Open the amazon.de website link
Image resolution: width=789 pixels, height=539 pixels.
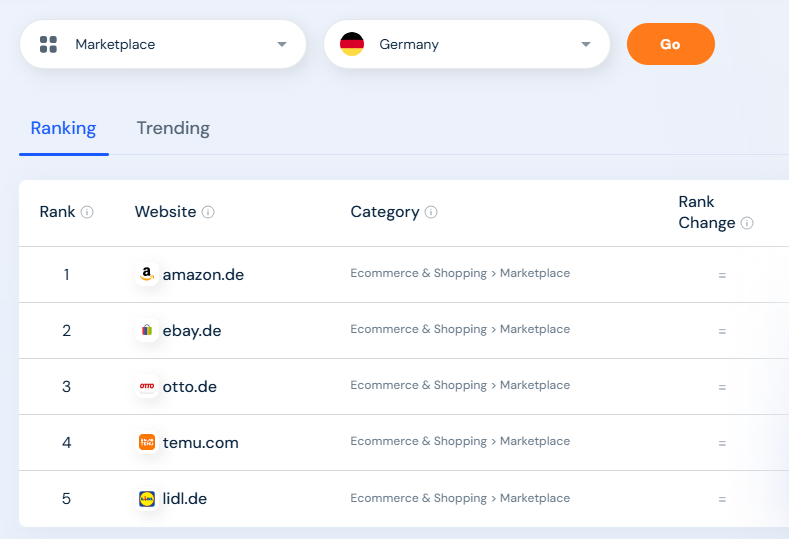[x=203, y=275]
